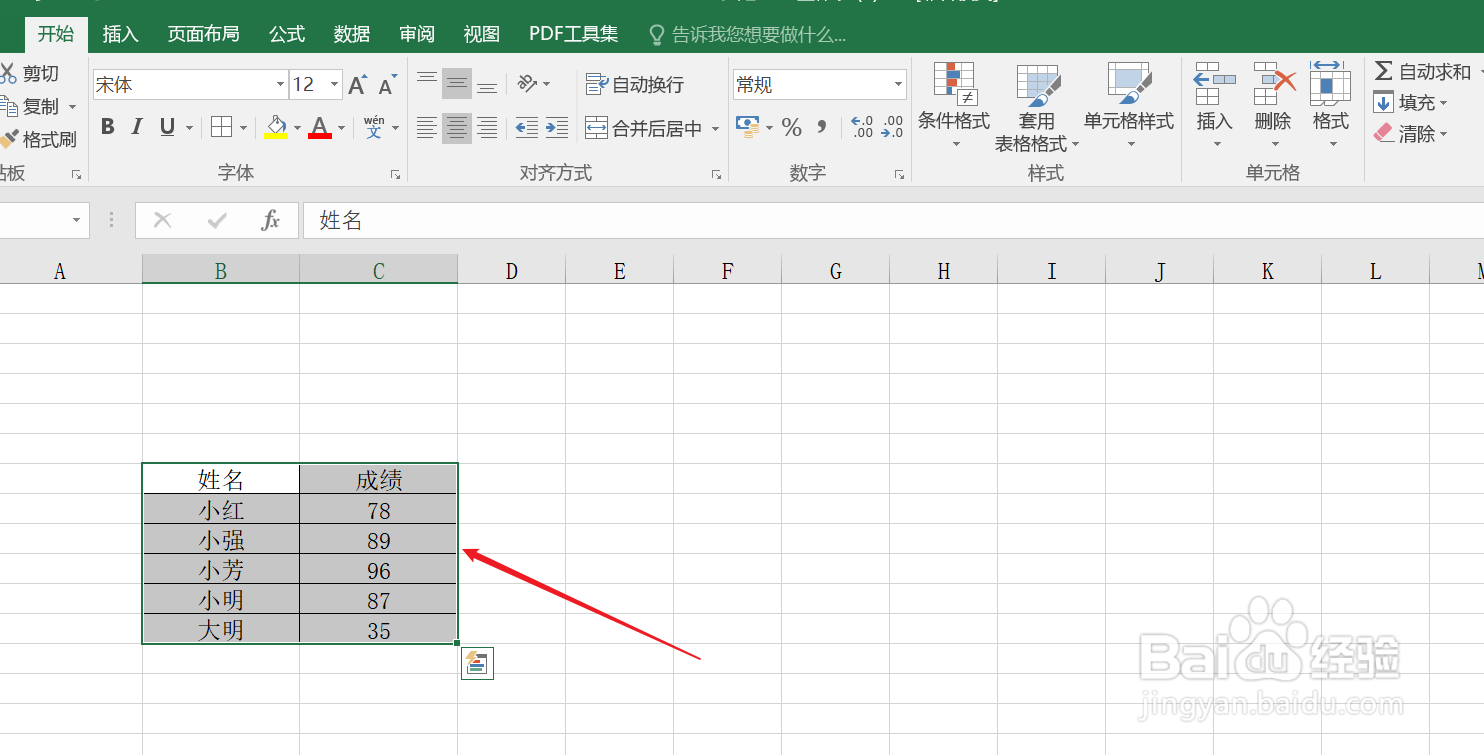Image resolution: width=1484 pixels, height=755 pixels.
Task: Open font group dialog launcher
Action: tap(395, 174)
